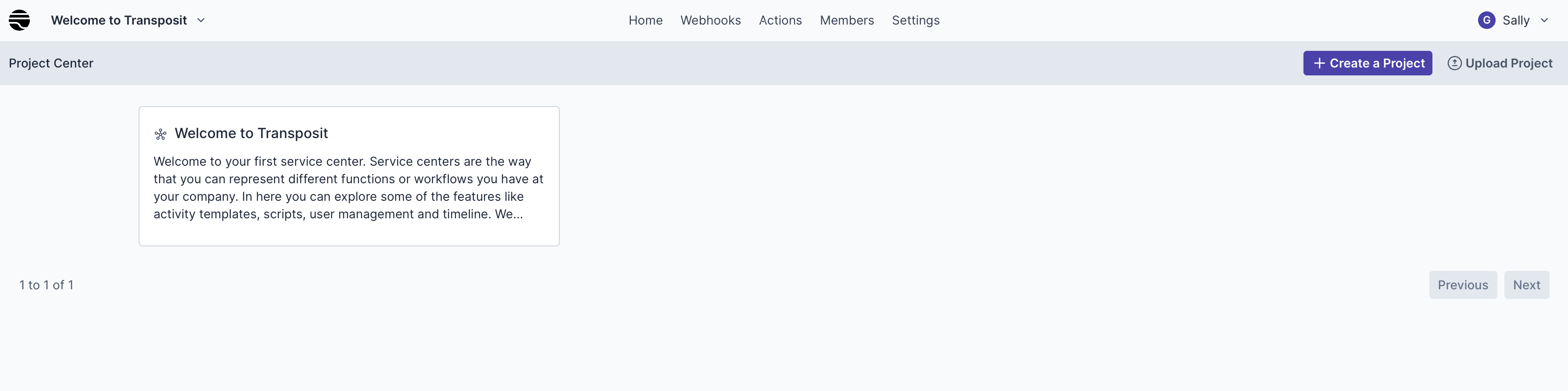Click the Sally username label
Screen dimensions: 1568x391
pyautogui.click(x=1516, y=20)
